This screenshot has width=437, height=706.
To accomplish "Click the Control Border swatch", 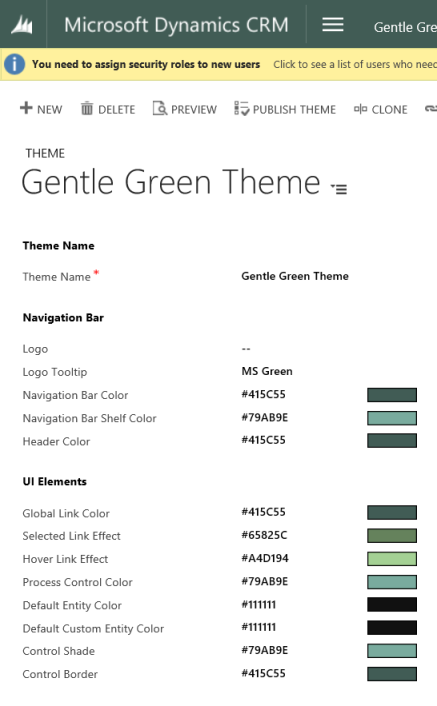I will pyautogui.click(x=392, y=674).
